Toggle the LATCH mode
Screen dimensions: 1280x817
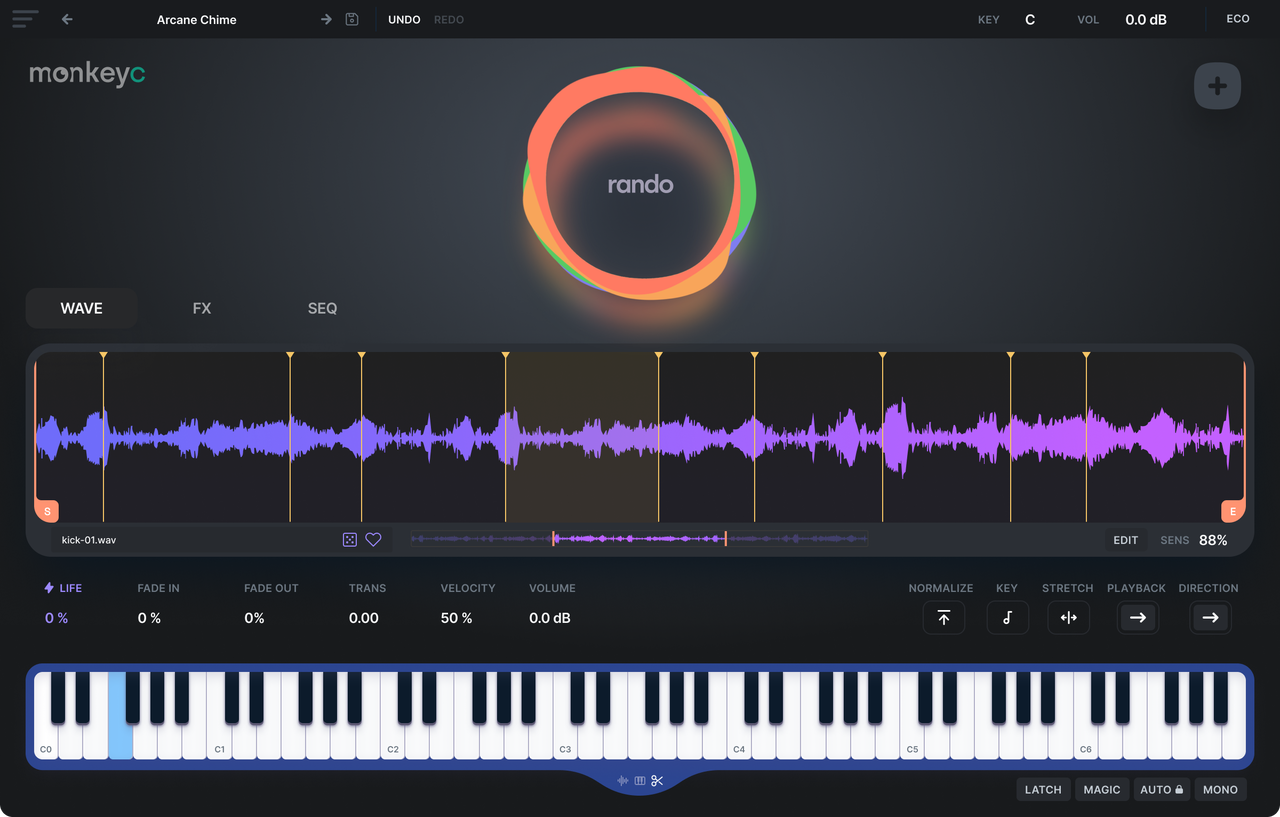[x=1043, y=790]
